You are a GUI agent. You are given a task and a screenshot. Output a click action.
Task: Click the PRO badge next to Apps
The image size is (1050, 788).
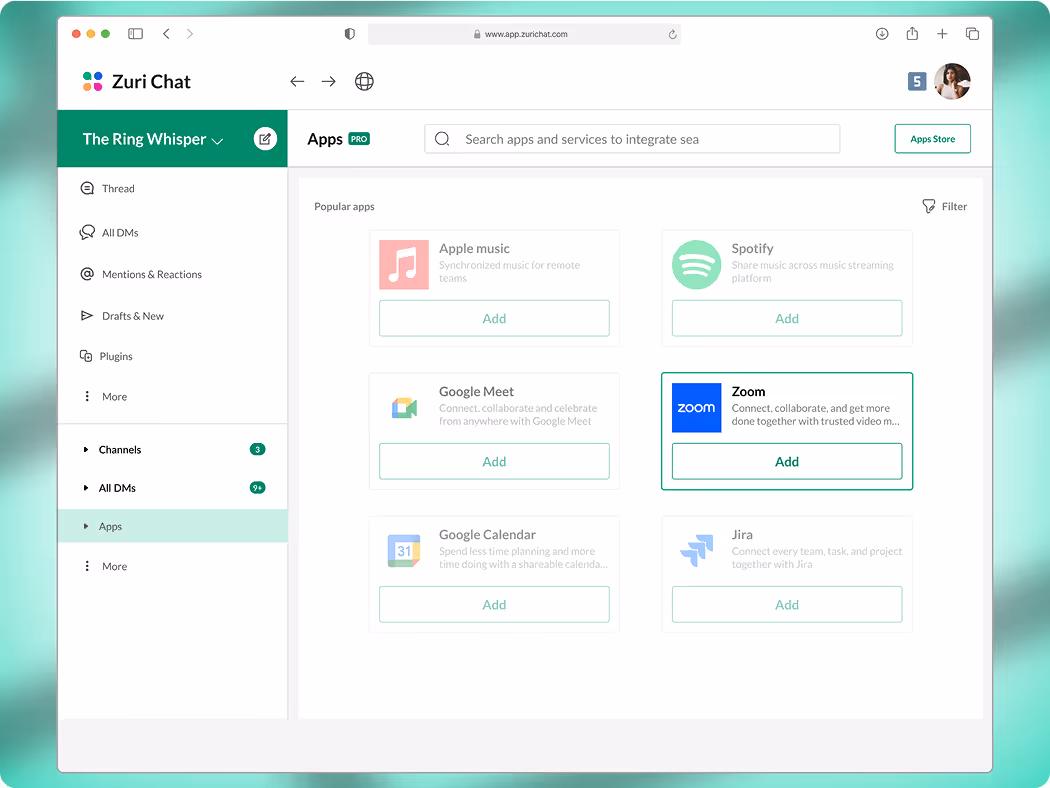[359, 139]
